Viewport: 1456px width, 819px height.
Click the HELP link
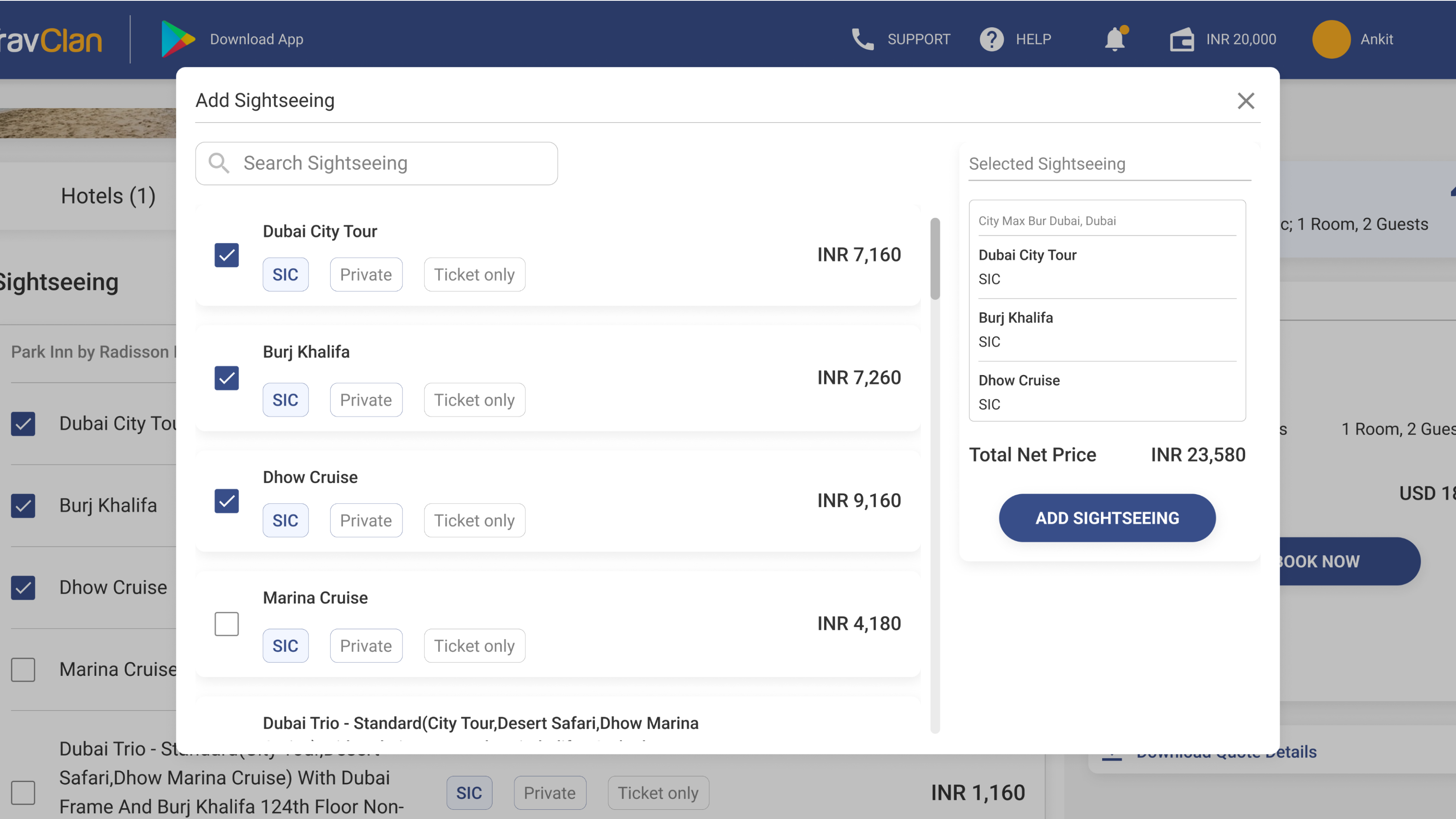pos(1033,39)
